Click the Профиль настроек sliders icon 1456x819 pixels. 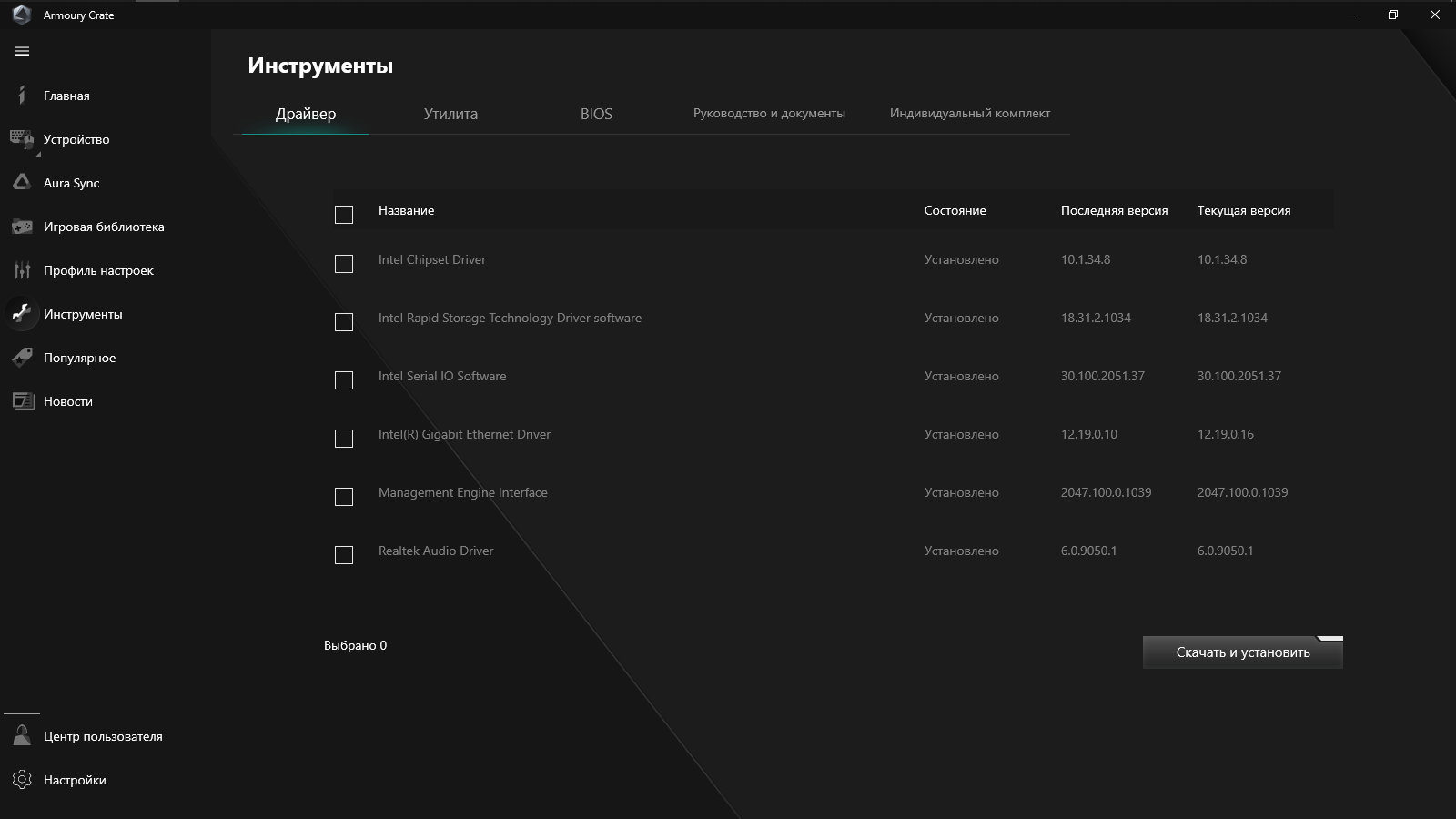pyautogui.click(x=22, y=270)
